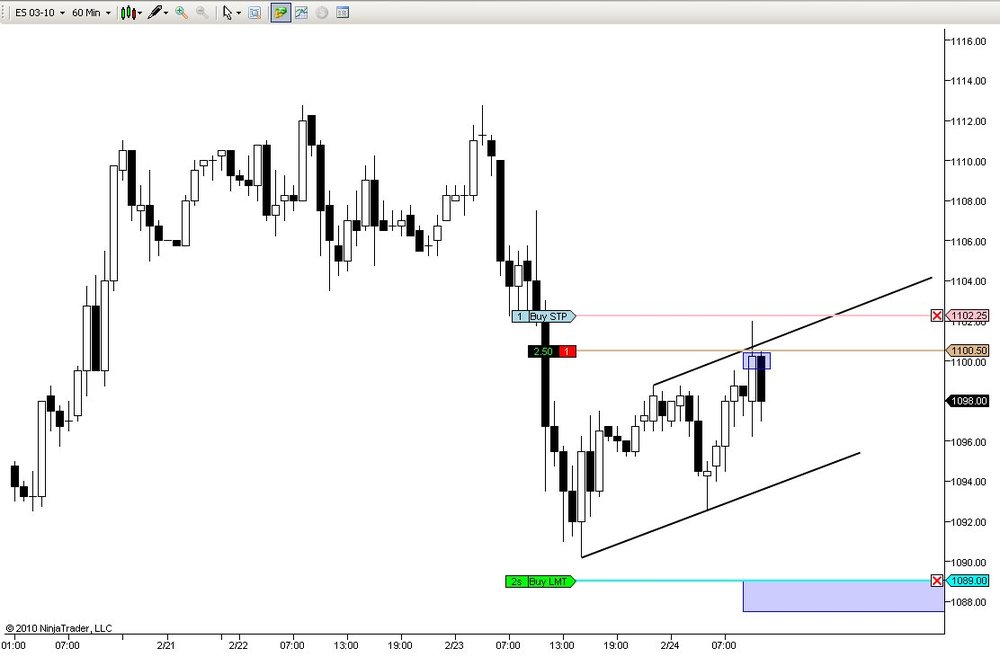The image size is (1000, 657).
Task: Click the cyan 1089.00 order price tag
Action: pos(968,580)
